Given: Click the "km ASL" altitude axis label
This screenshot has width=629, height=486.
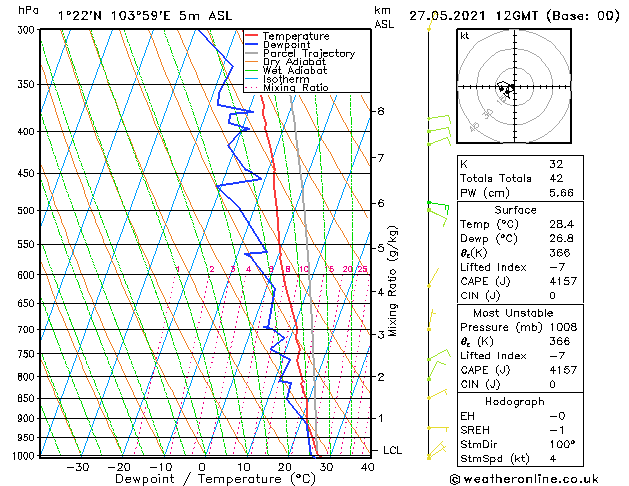Looking at the screenshot, I should [384, 17].
